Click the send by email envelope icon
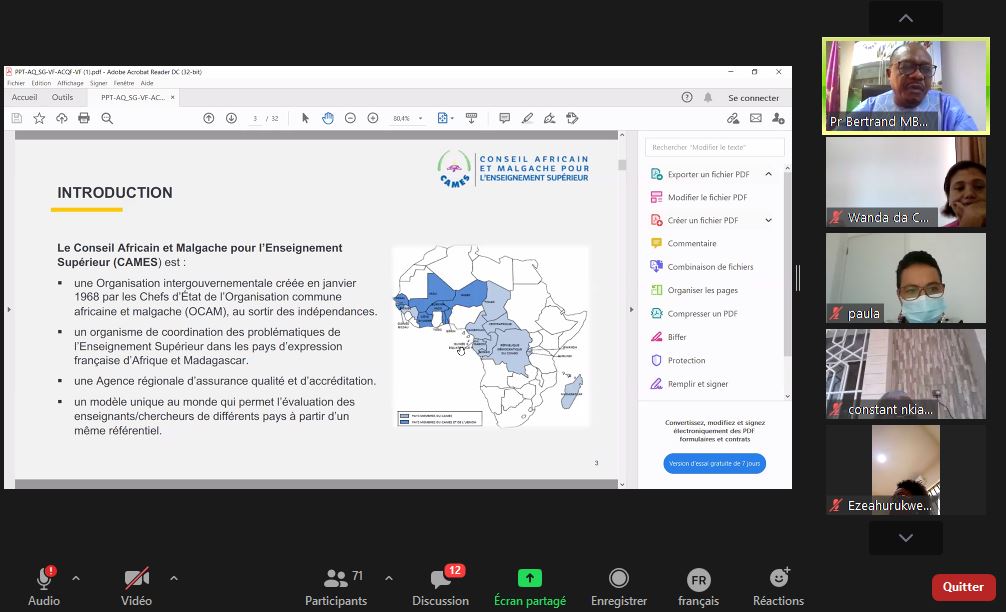1006x612 pixels. 756,118
